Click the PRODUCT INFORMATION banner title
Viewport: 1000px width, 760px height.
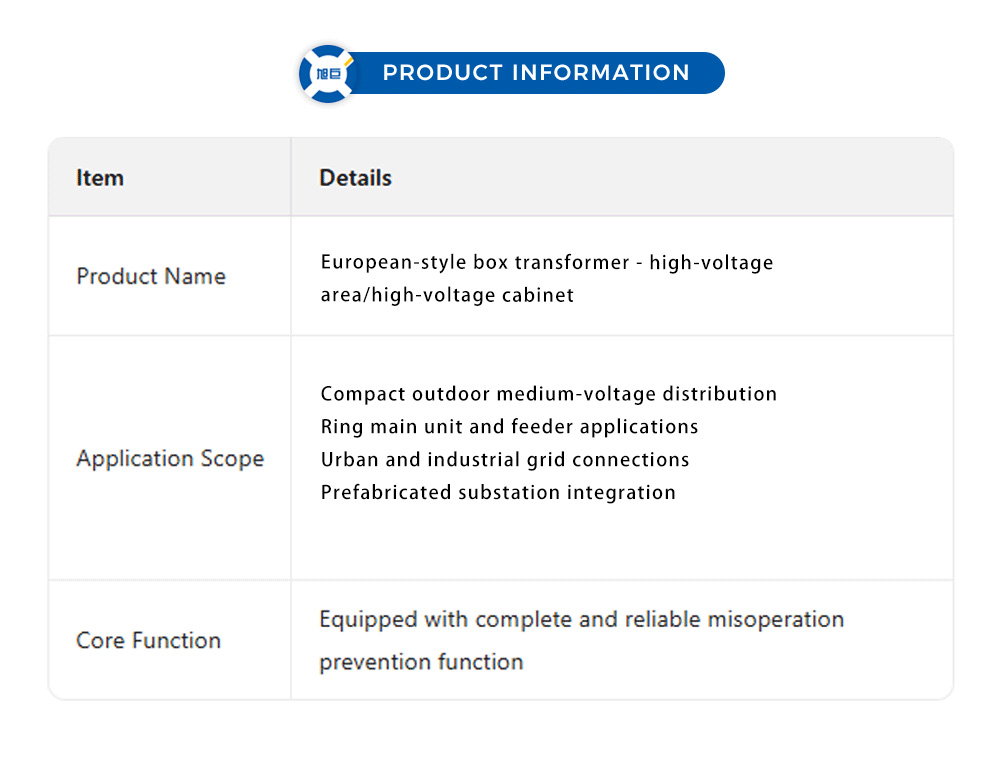coord(536,73)
